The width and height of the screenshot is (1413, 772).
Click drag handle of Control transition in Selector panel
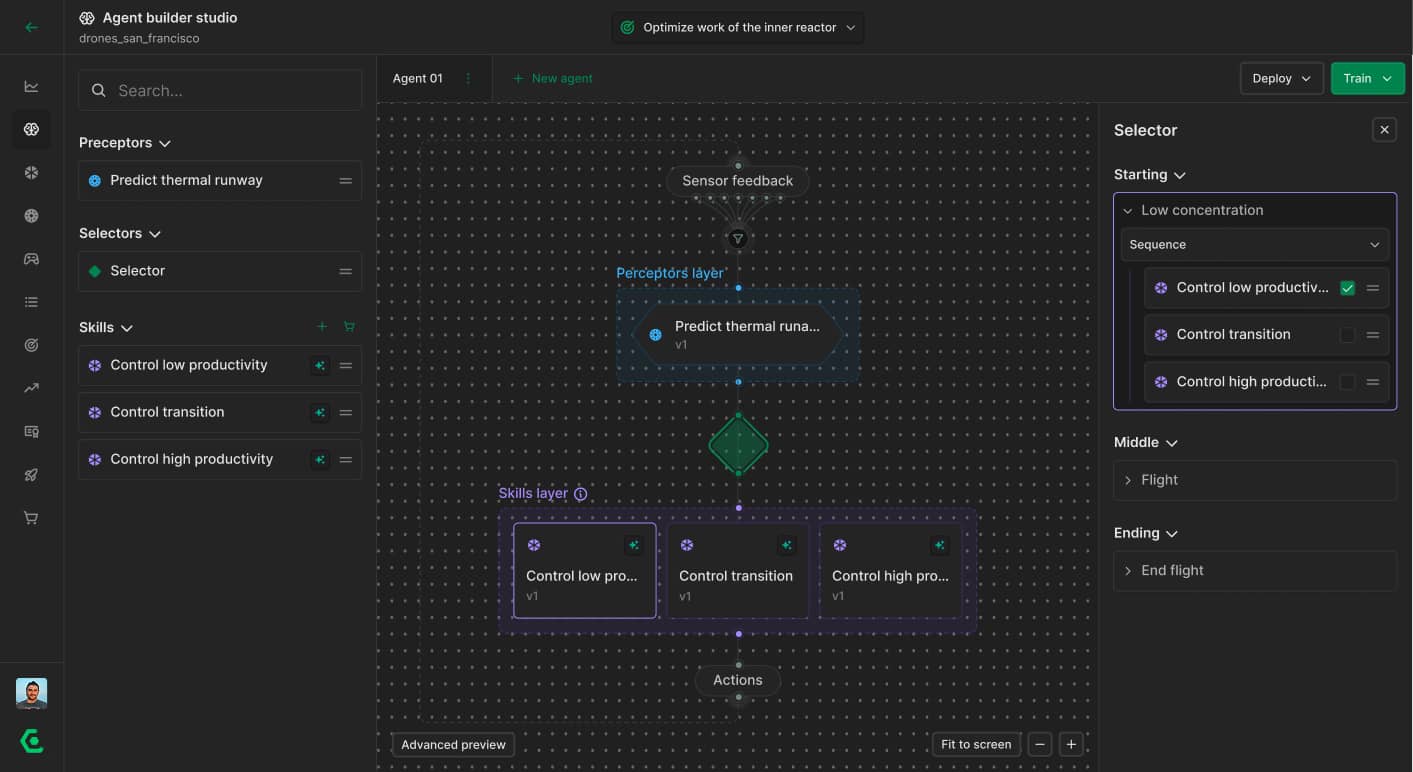tap(1373, 335)
